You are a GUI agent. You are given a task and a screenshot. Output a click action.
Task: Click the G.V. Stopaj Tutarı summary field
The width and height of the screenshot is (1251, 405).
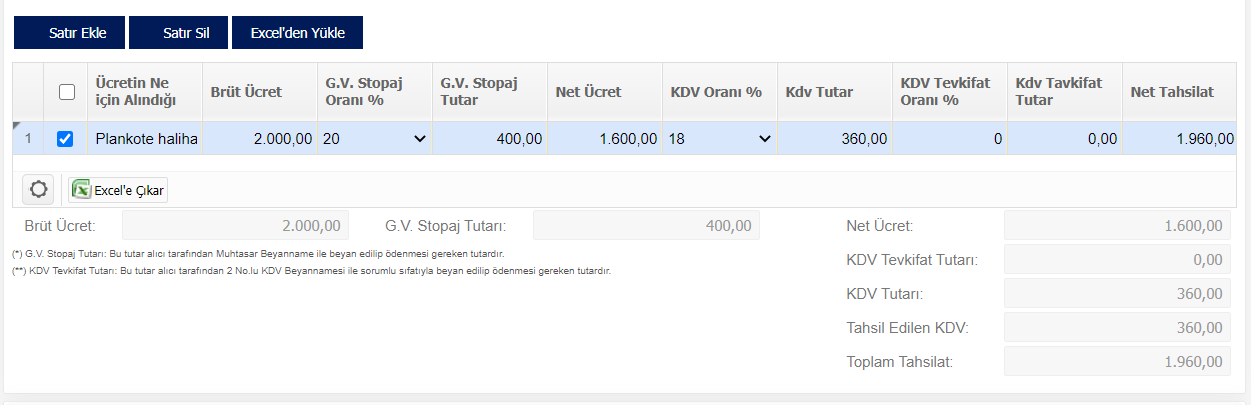pyautogui.click(x=646, y=225)
